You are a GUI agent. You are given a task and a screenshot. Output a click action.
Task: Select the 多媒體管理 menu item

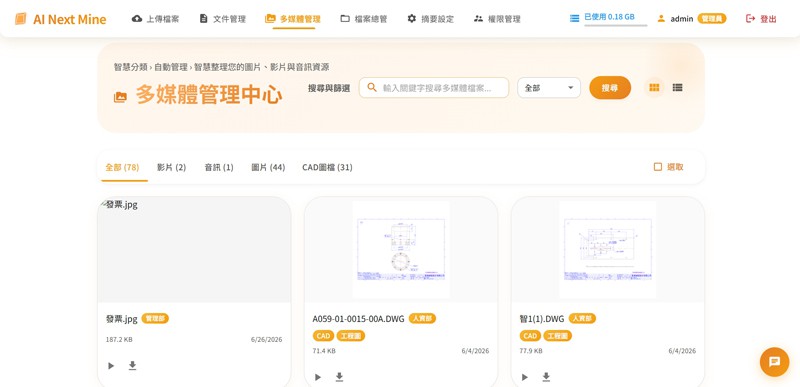tap(293, 19)
